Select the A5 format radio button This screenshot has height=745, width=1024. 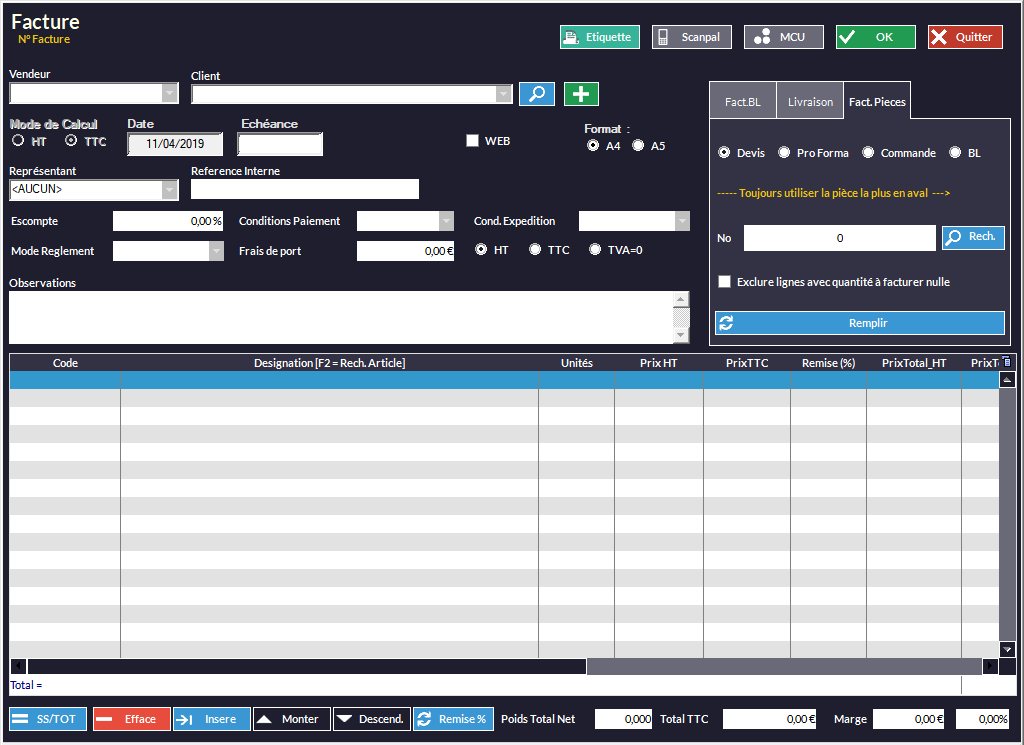click(x=638, y=146)
